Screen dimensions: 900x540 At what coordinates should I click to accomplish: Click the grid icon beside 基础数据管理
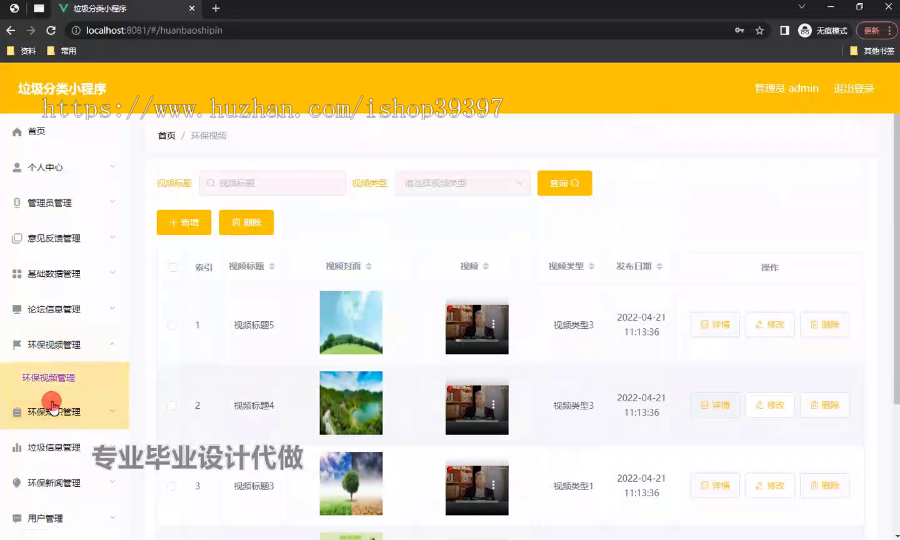tap(17, 274)
